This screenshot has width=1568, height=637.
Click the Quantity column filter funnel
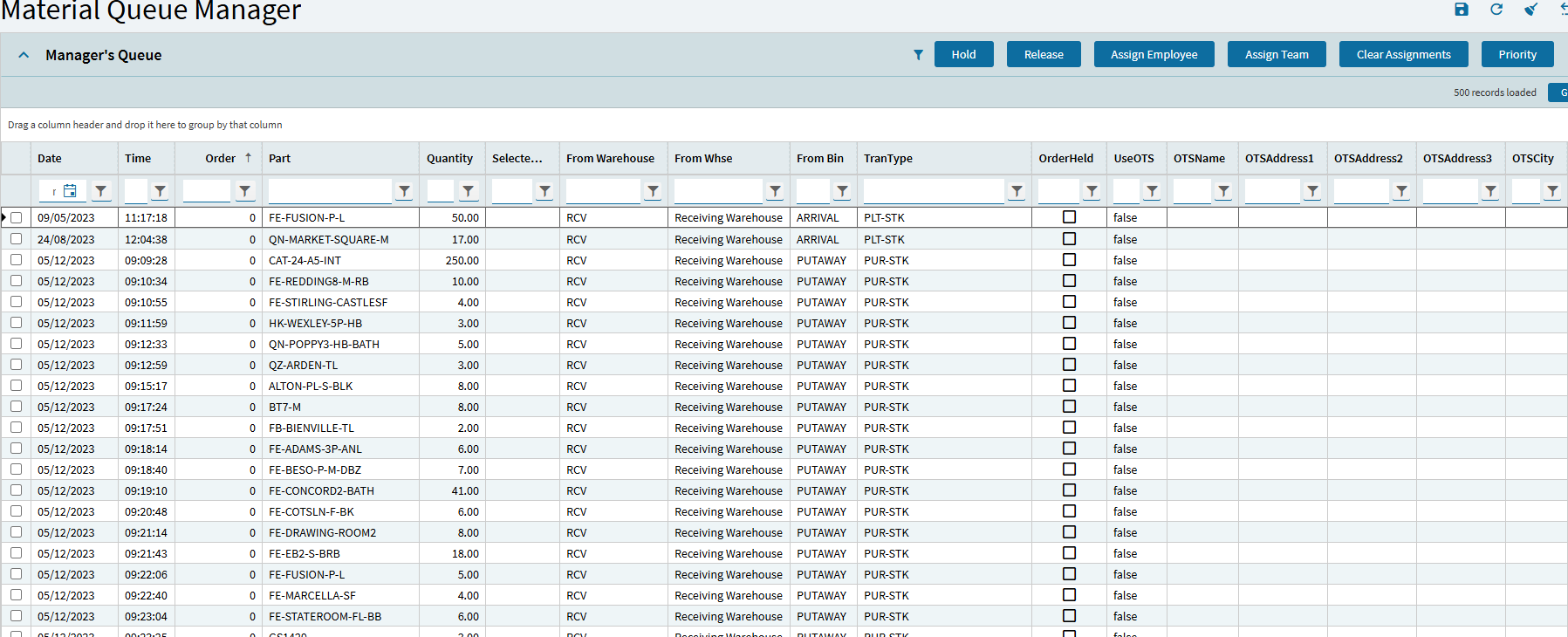(469, 191)
